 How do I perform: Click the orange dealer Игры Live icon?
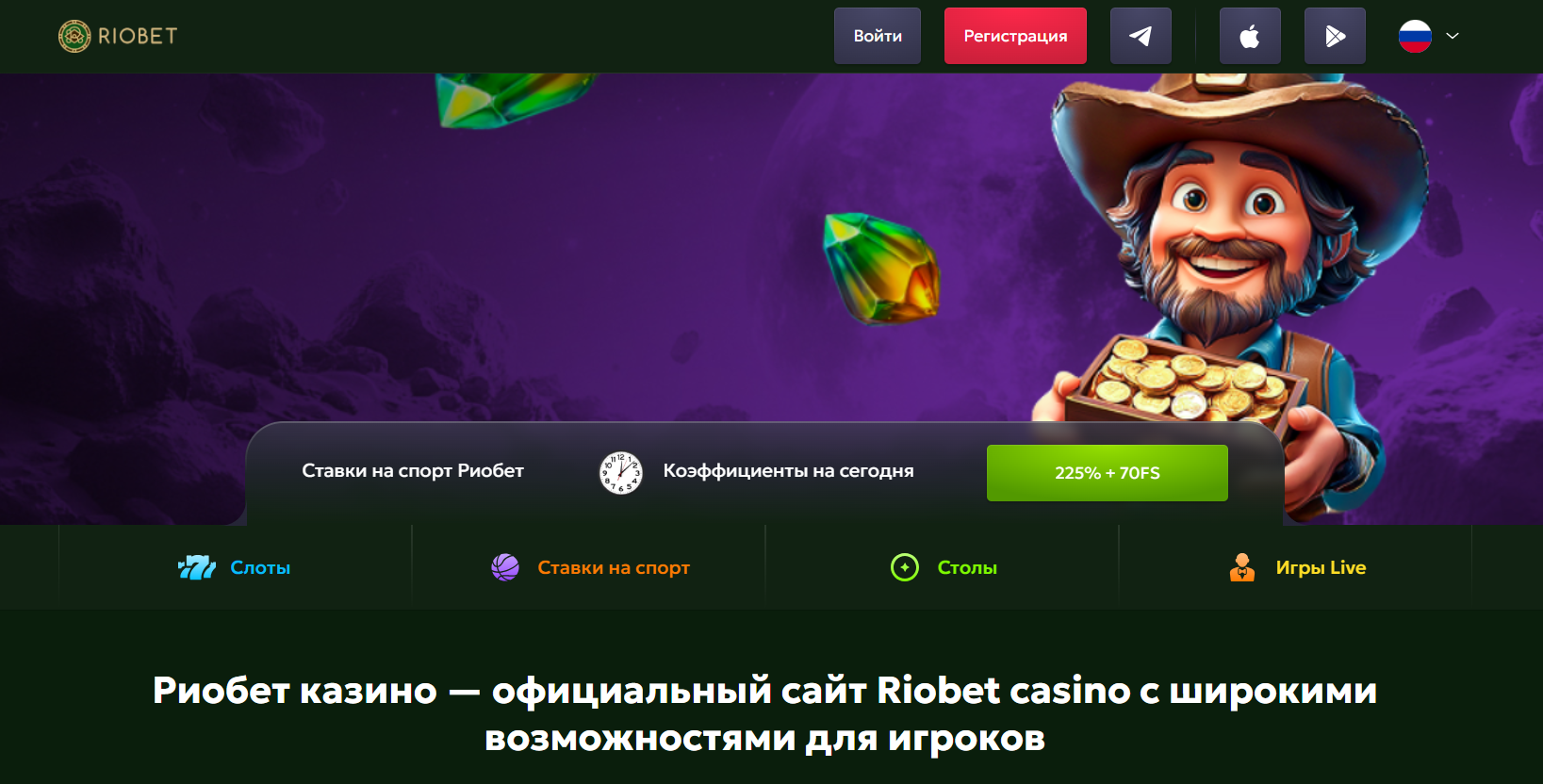[x=1242, y=567]
